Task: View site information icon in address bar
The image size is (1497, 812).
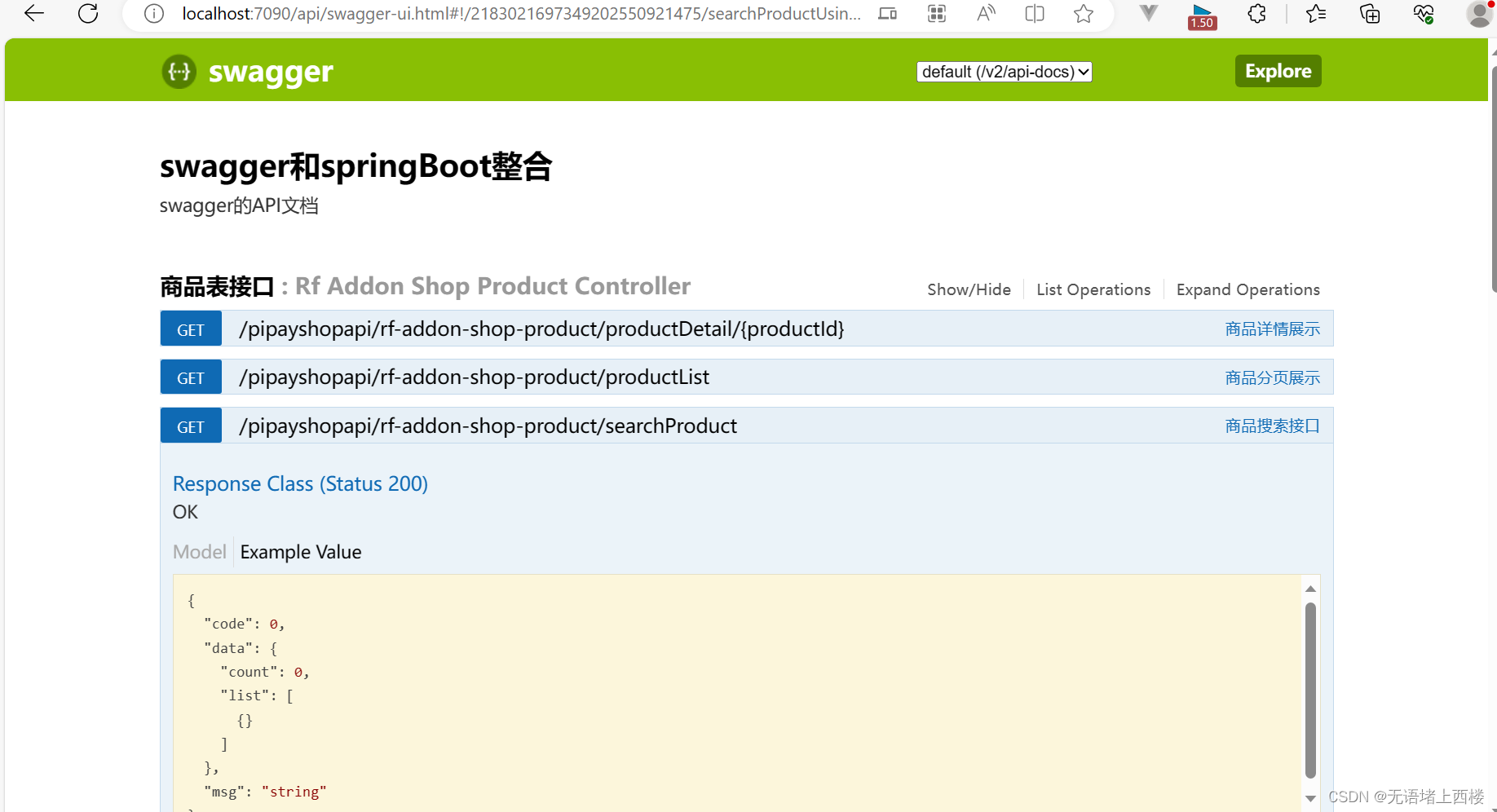Action: point(154,14)
